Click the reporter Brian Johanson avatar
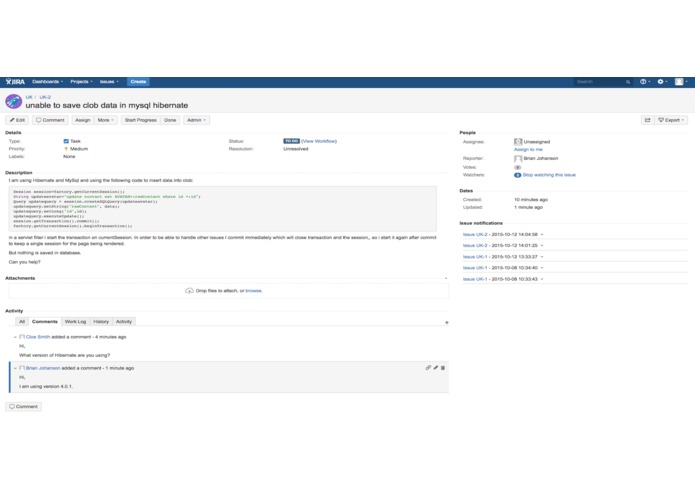This screenshot has width=695, height=494. tap(518, 159)
